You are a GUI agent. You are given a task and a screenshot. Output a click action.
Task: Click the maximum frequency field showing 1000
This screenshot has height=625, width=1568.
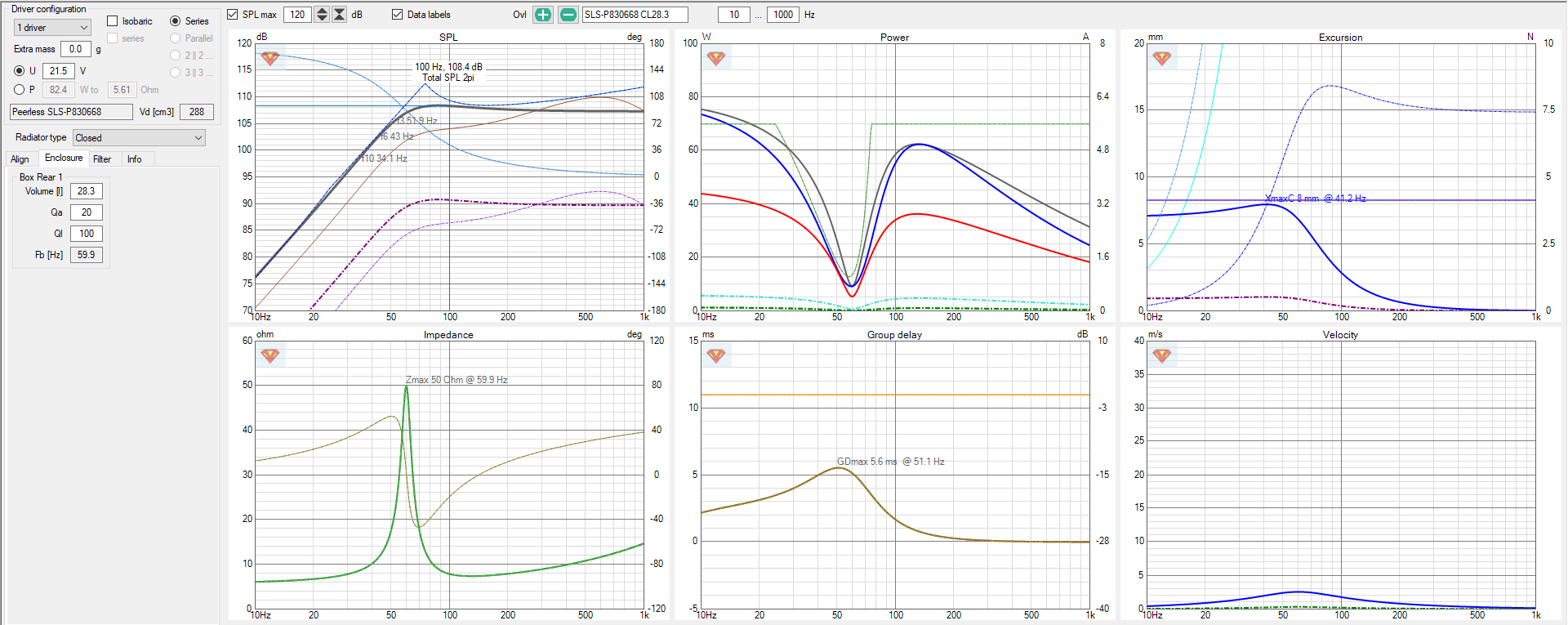(x=783, y=15)
